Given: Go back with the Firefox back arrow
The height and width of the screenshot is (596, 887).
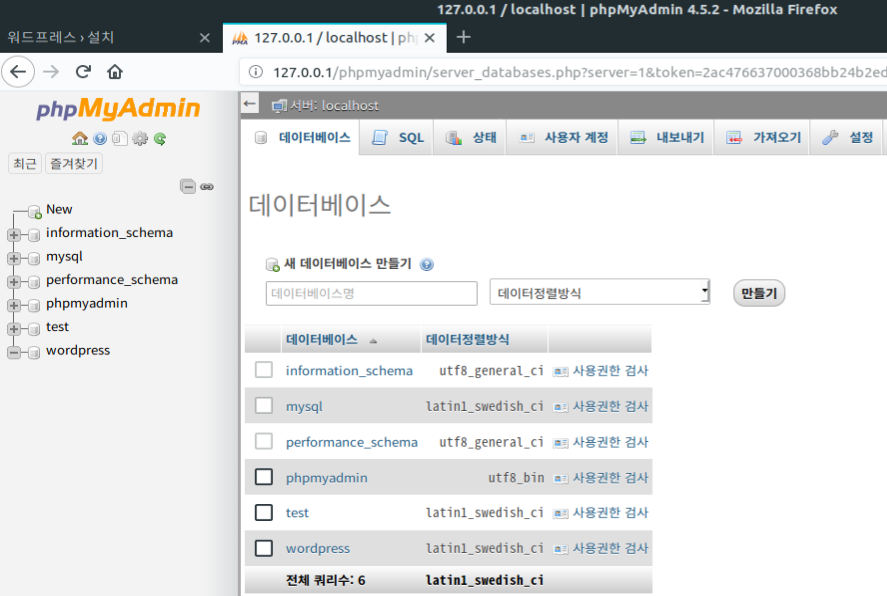Looking at the screenshot, I should coord(18,72).
